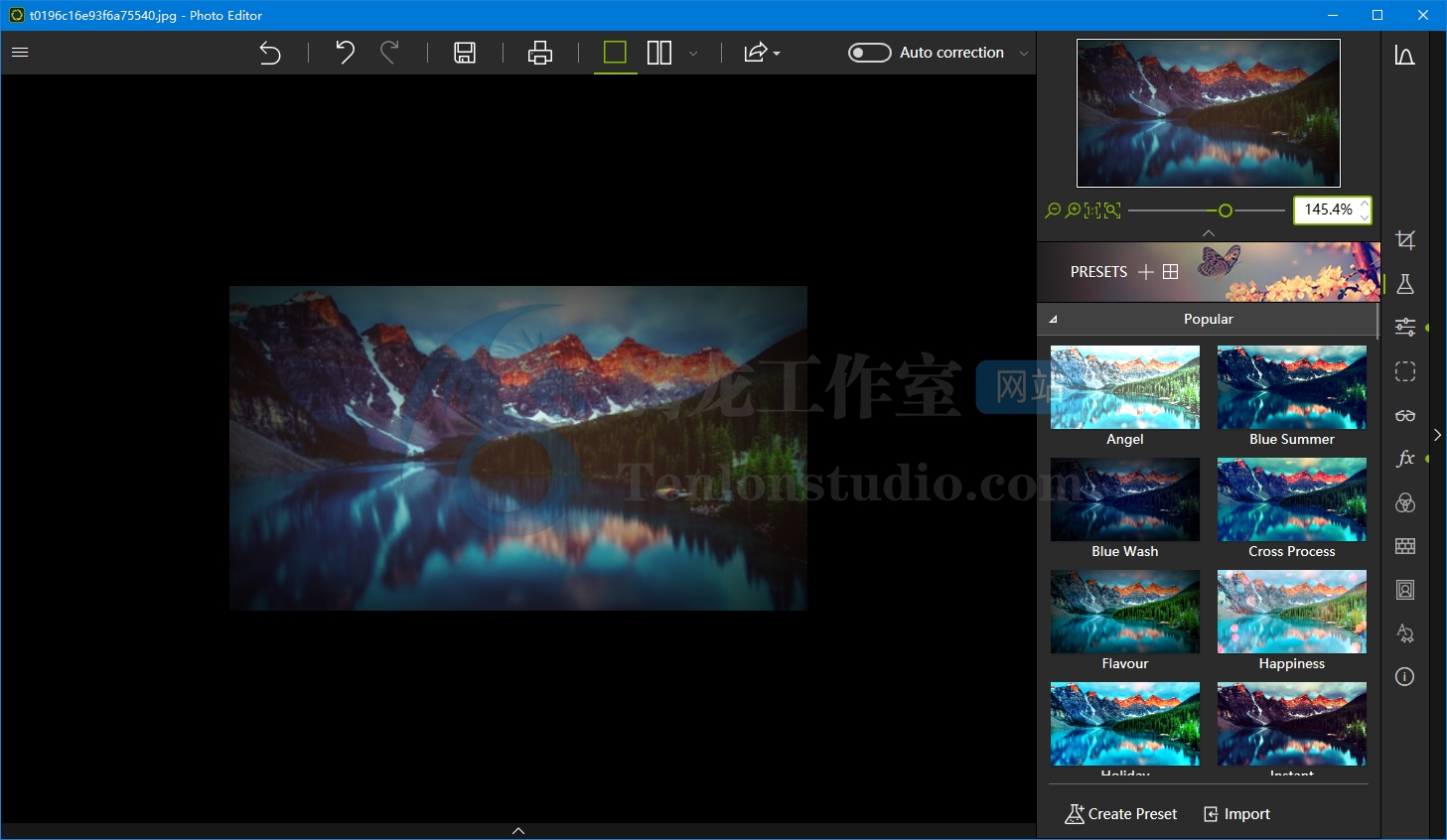Click the Import presets button

coord(1237,814)
